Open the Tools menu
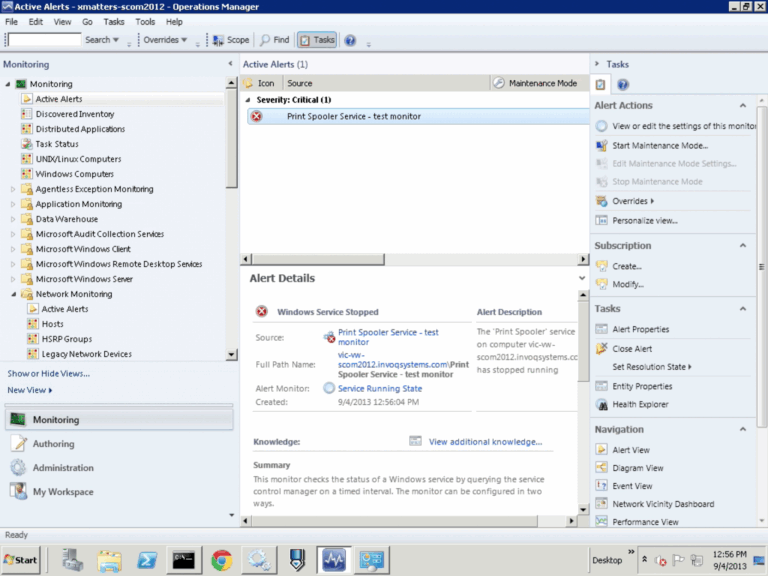 point(145,21)
